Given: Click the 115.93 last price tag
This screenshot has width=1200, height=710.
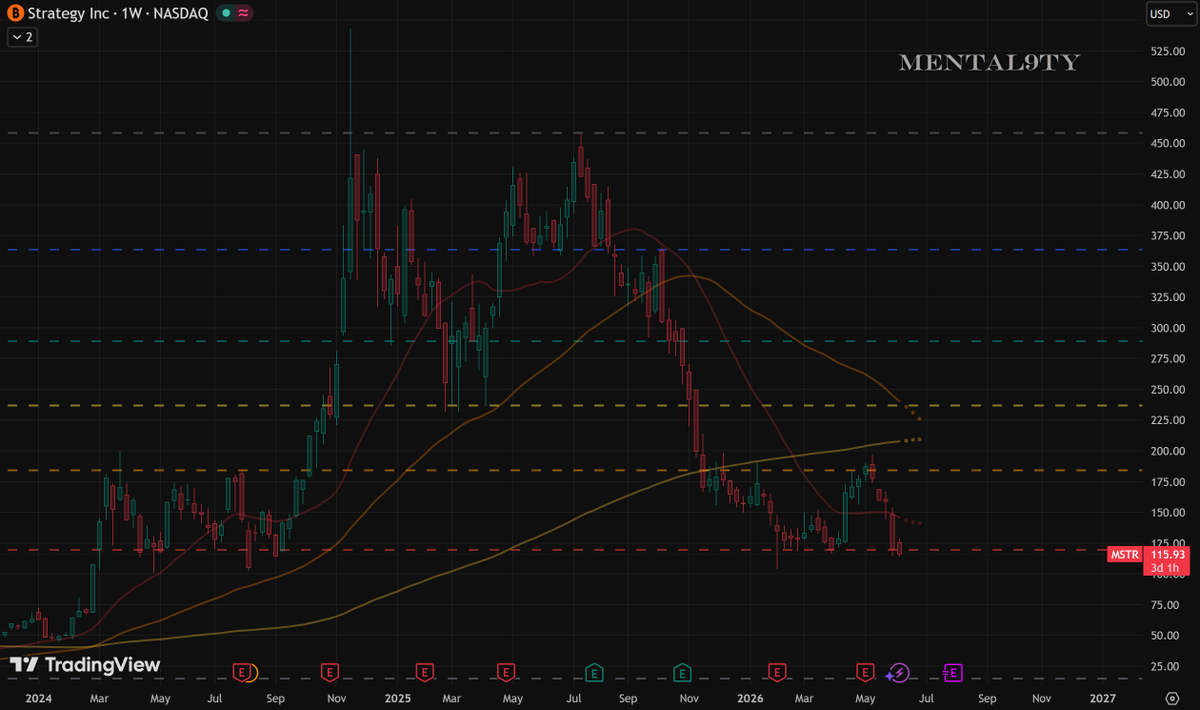Looking at the screenshot, I should pyautogui.click(x=1168, y=554).
